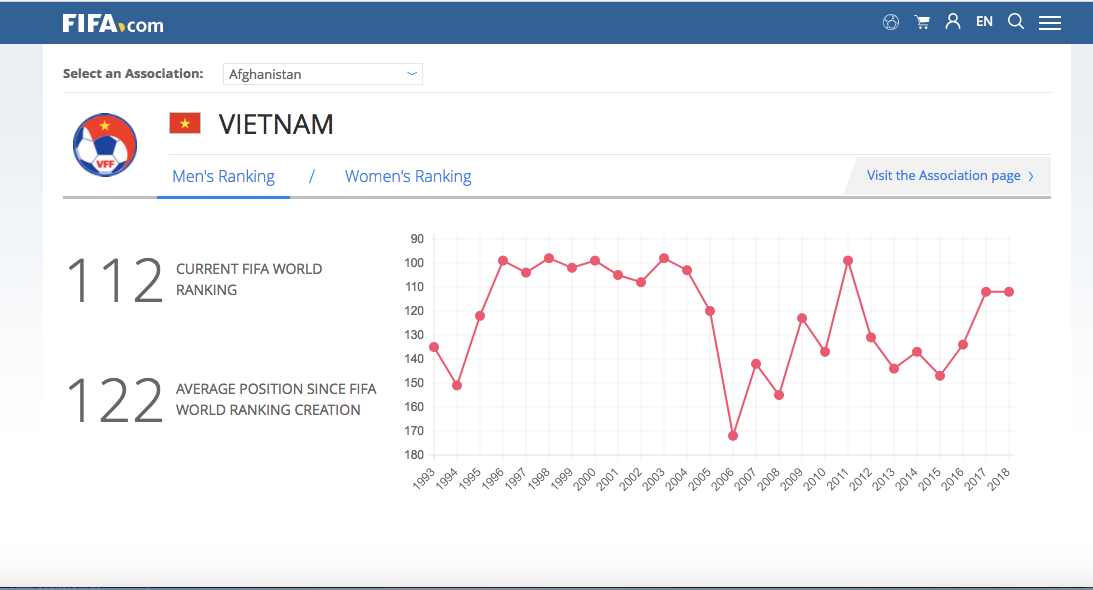The image size is (1093, 590).
Task: Select the 2006 lowest data point
Action: coord(733,436)
